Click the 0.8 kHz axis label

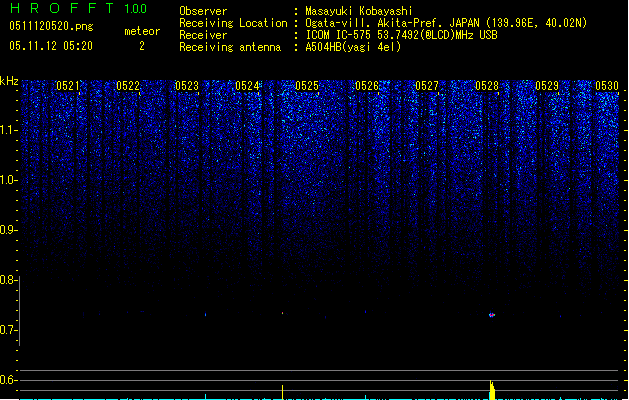coord(8,280)
